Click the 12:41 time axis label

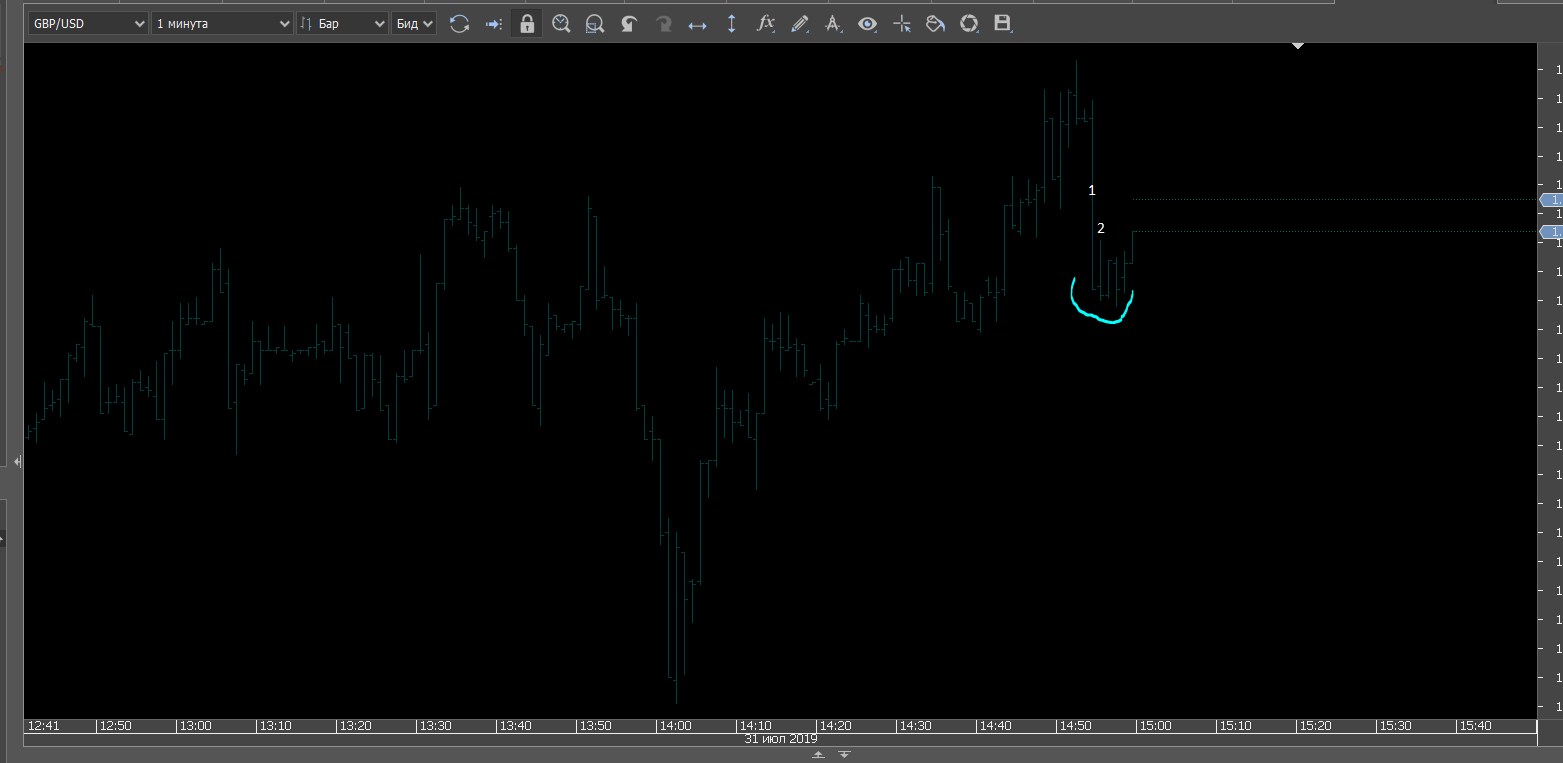45,726
